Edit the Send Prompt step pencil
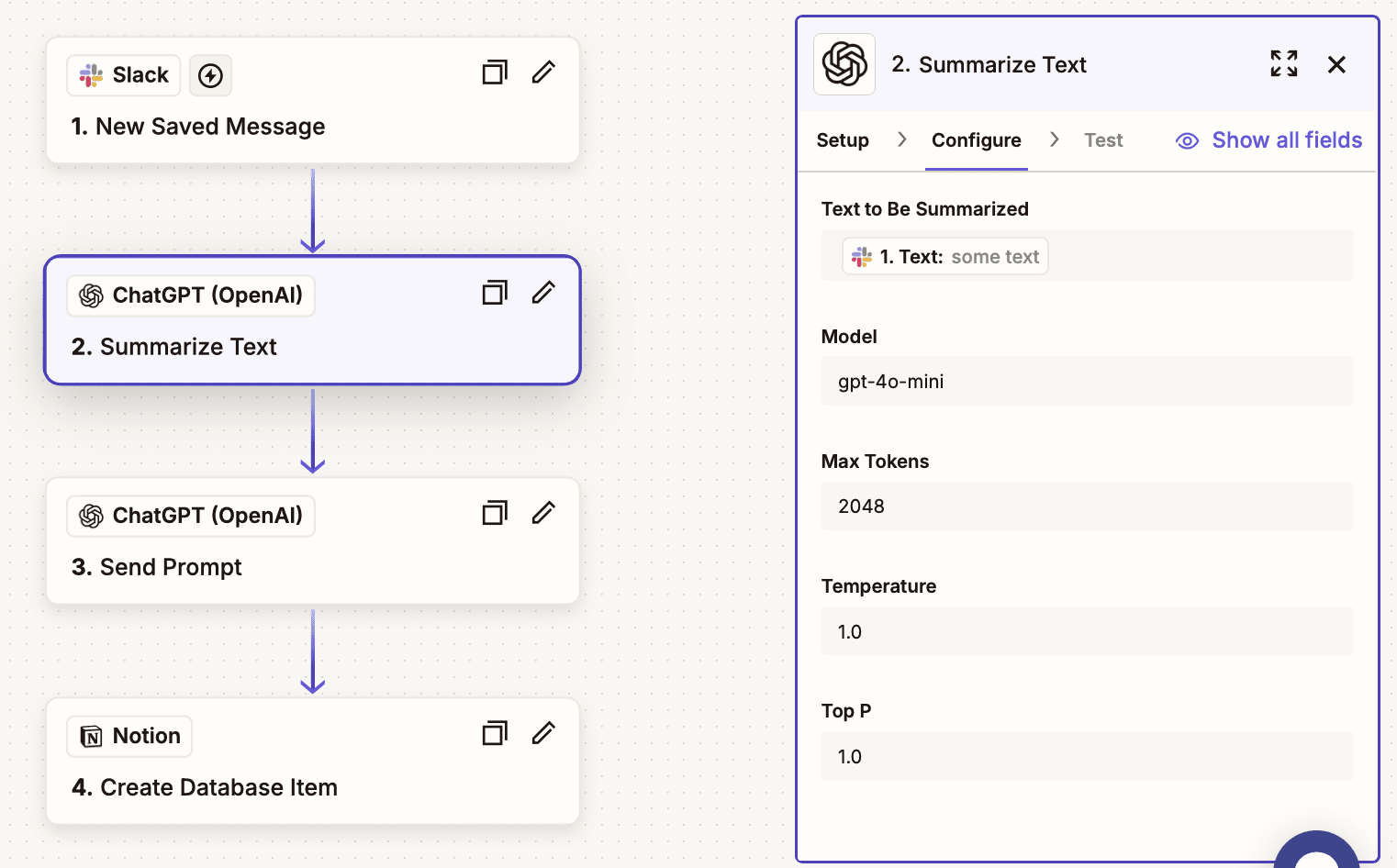 [x=543, y=513]
